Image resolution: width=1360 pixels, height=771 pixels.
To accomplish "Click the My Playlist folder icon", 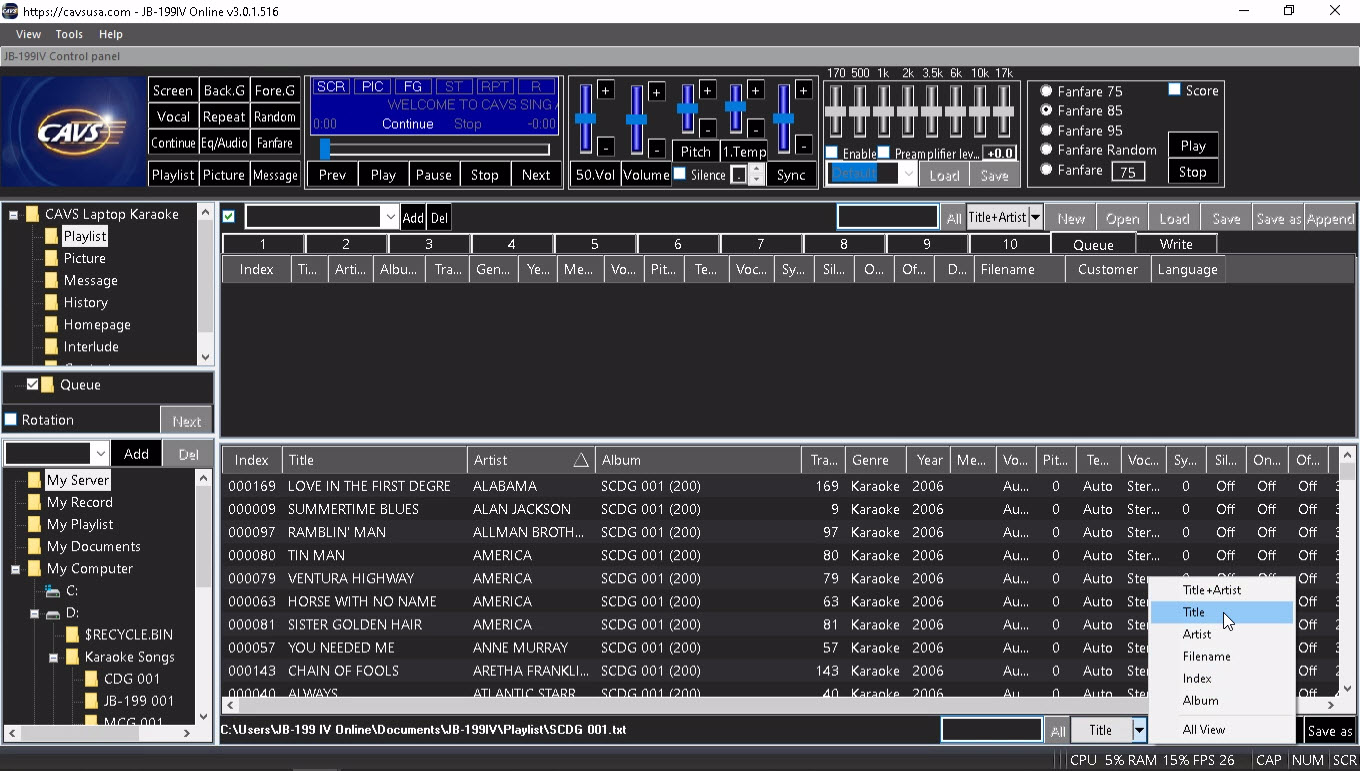I will (x=35, y=524).
